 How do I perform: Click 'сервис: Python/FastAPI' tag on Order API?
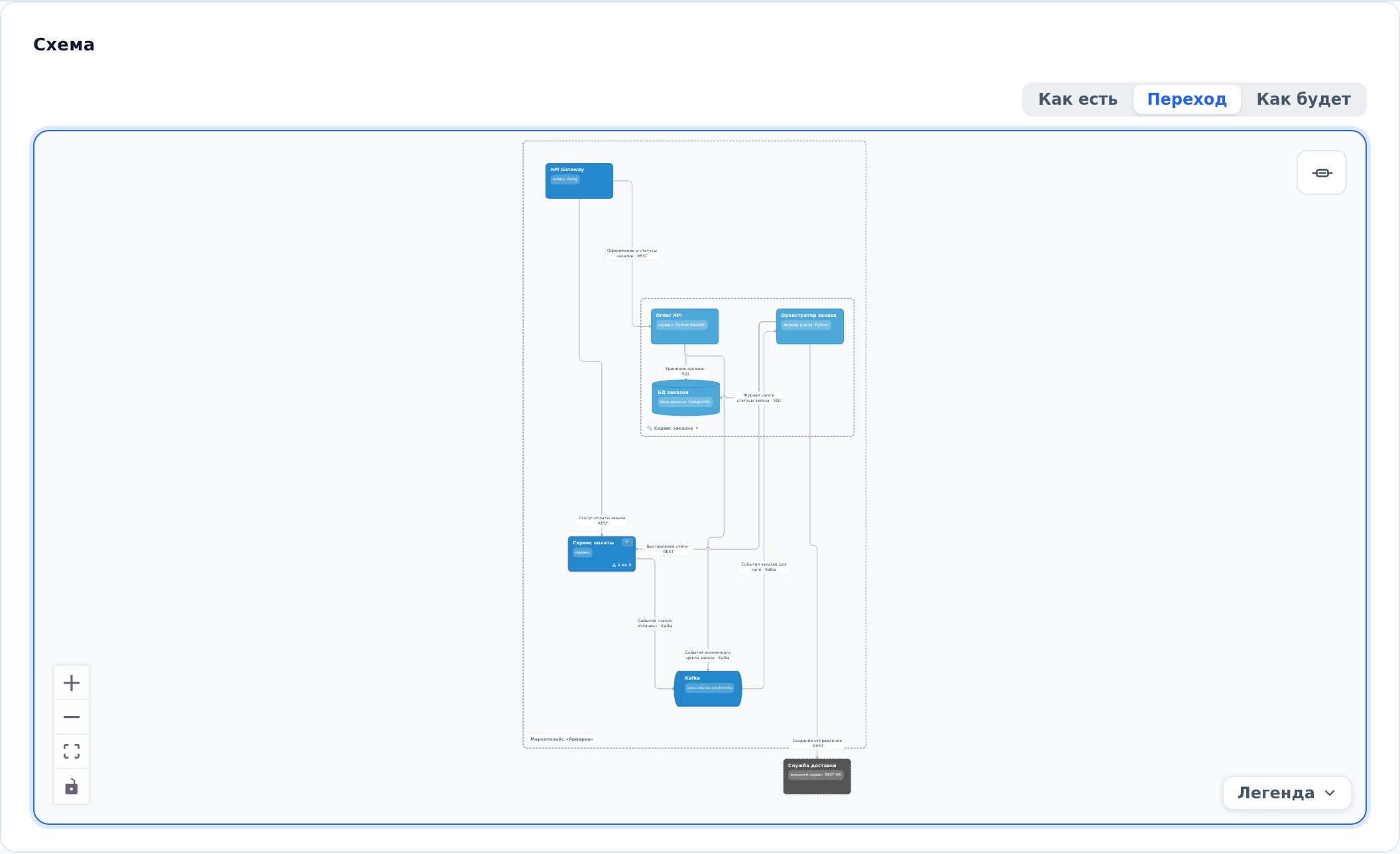[681, 325]
